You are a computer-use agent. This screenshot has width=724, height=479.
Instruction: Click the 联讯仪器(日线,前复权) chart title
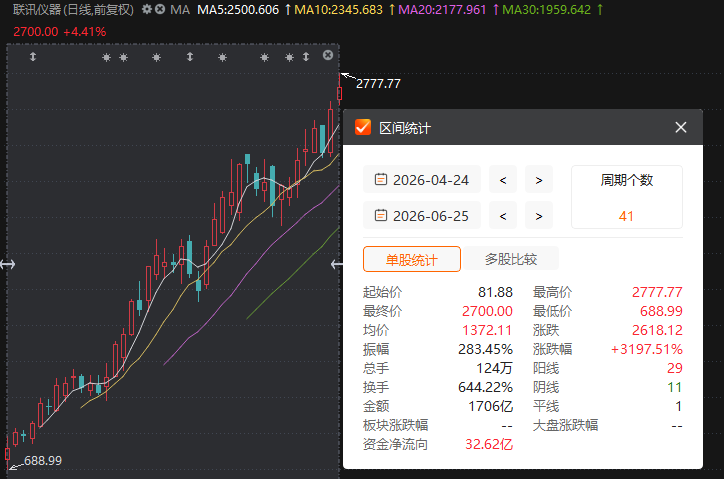pos(73,9)
